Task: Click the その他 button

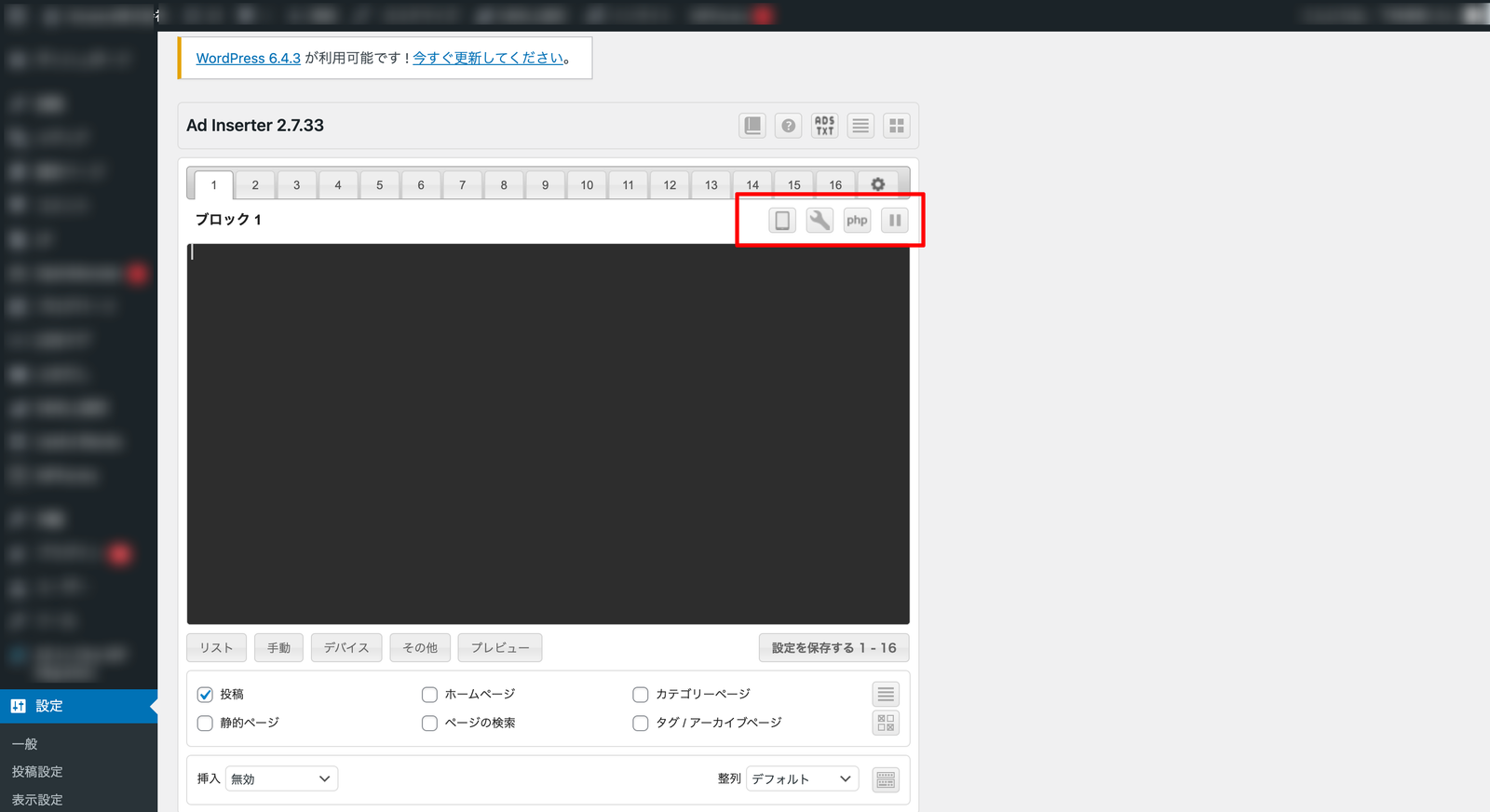Action: coord(420,648)
